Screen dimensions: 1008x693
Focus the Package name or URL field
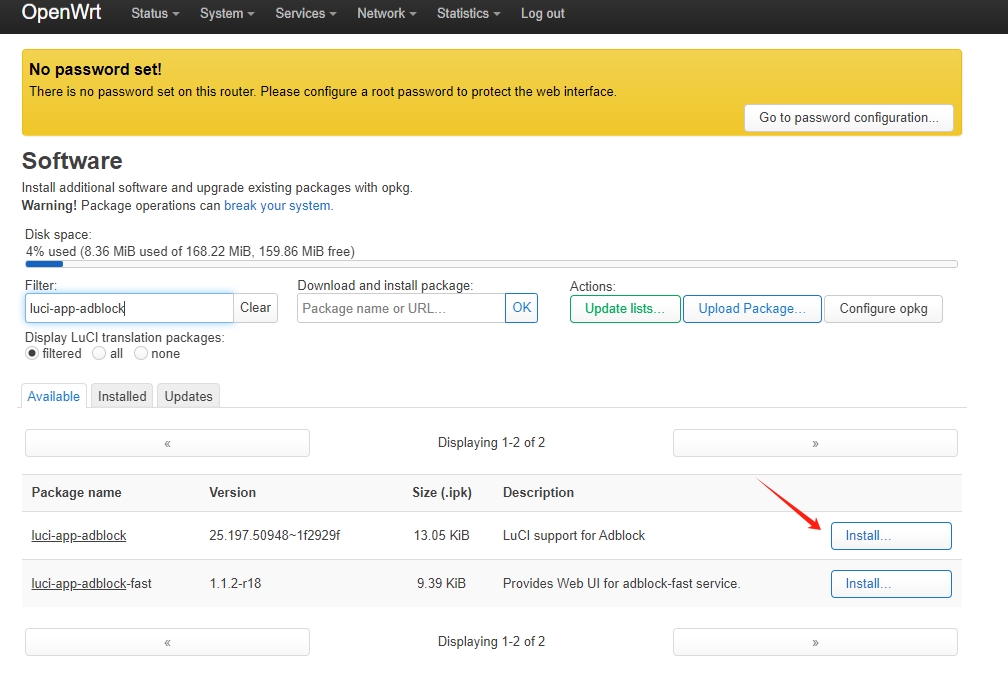click(401, 309)
